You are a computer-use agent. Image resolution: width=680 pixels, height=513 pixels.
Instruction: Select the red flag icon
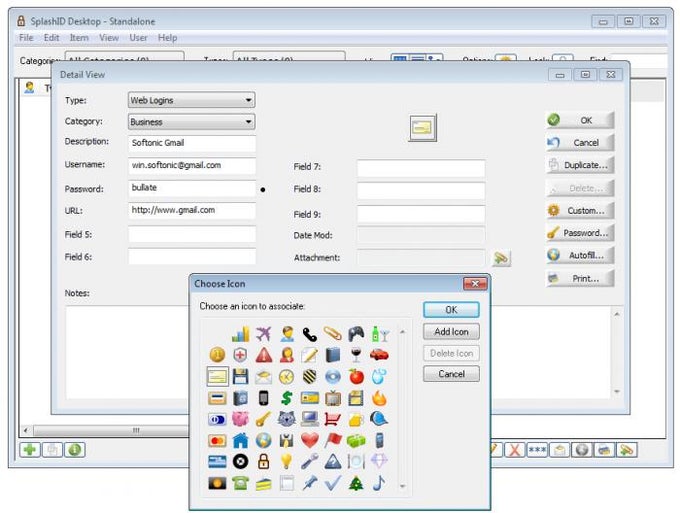pos(333,441)
